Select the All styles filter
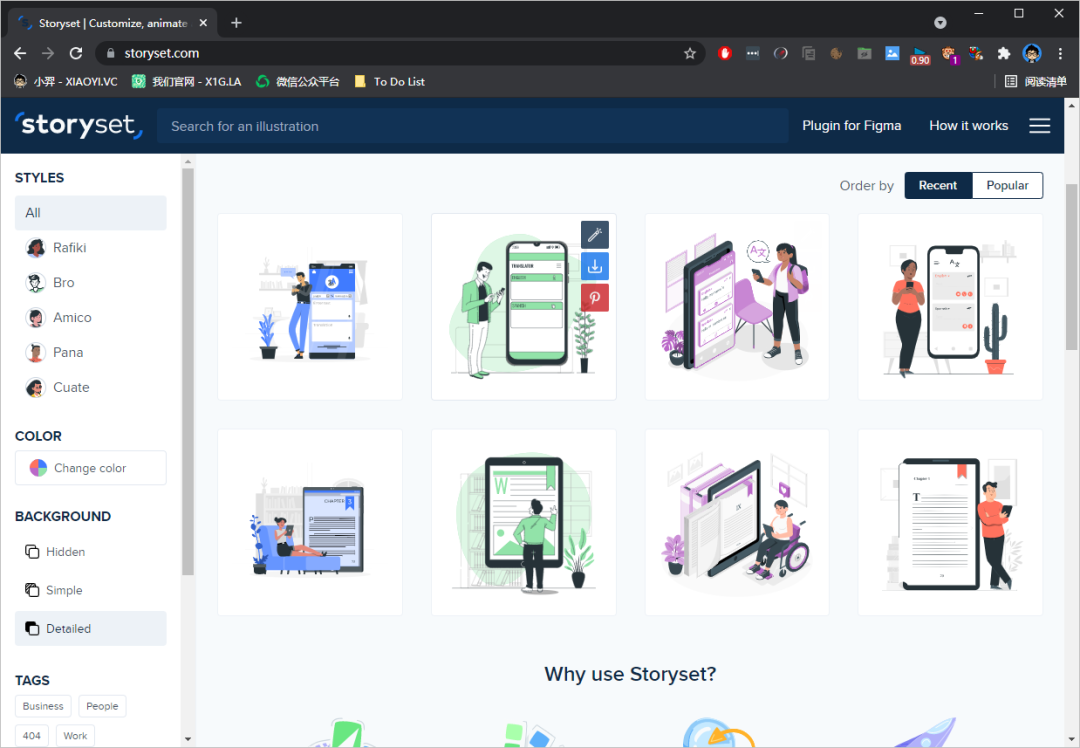The image size is (1080, 748). (90, 213)
